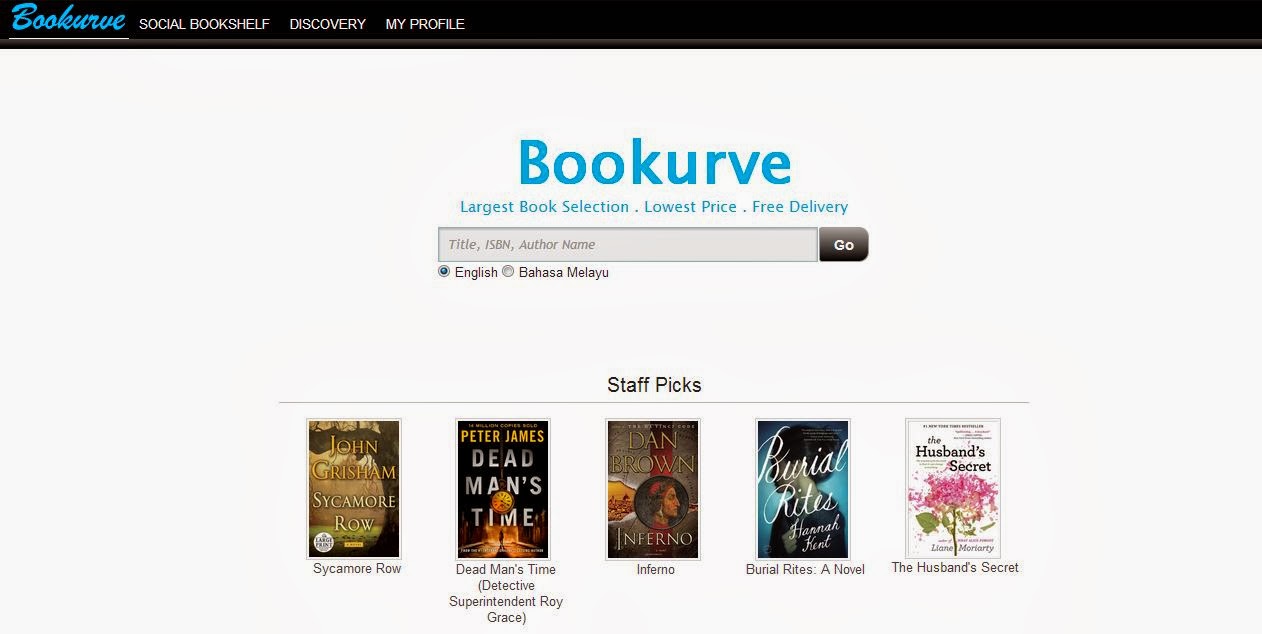Go to the Discovery page
This screenshot has width=1262, height=634.
(328, 24)
